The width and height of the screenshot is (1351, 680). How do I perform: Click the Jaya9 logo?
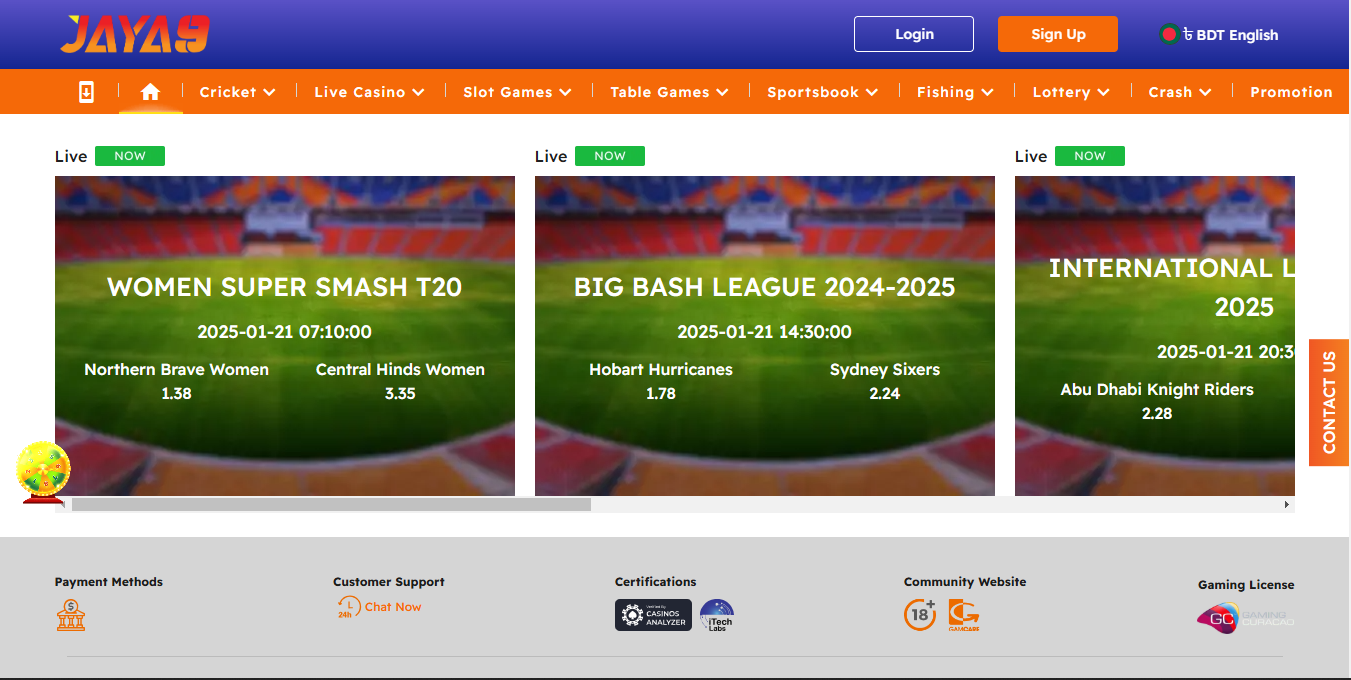[133, 34]
